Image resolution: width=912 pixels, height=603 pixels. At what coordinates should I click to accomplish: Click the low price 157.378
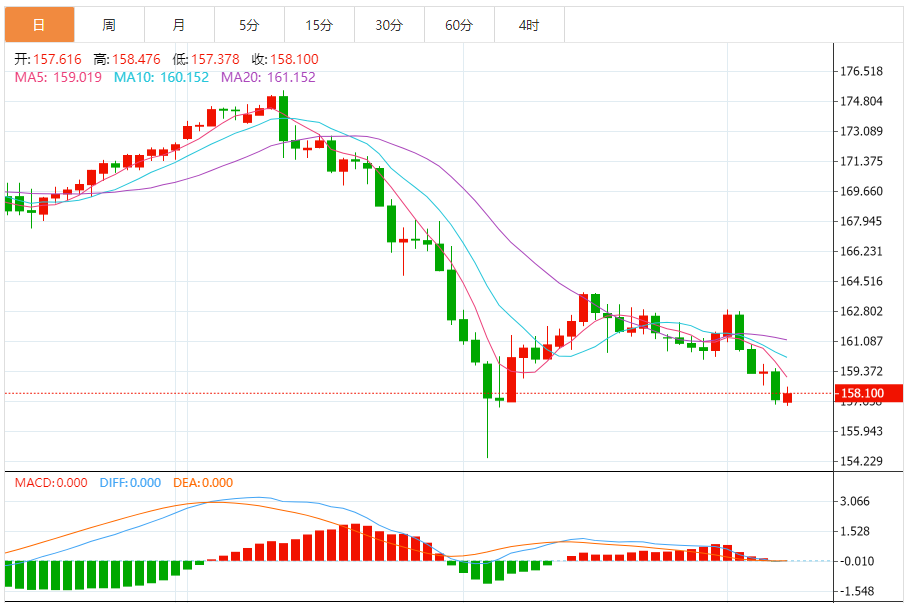(x=215, y=59)
